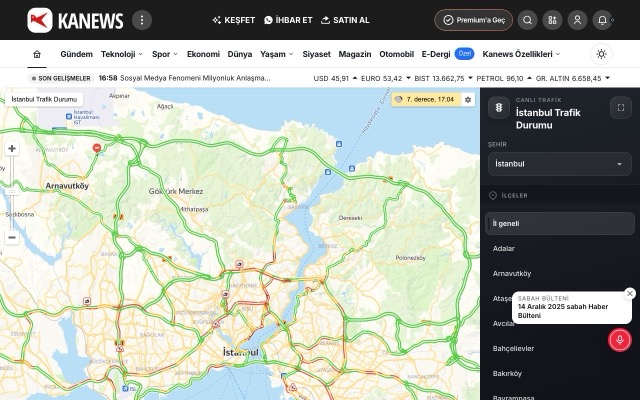640x400 pixels.
Task: Click the Göktürk Merkez map label
Action: point(176,191)
